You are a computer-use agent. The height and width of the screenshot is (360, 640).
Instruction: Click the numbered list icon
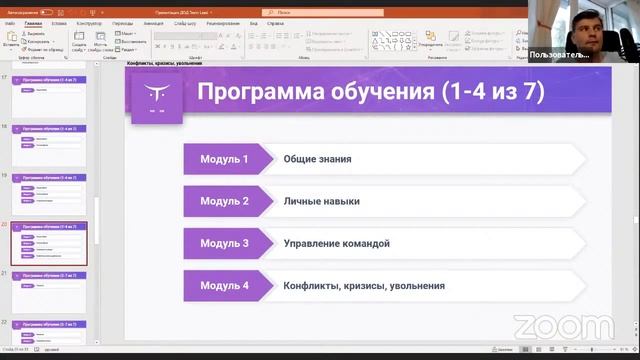click(x=264, y=36)
